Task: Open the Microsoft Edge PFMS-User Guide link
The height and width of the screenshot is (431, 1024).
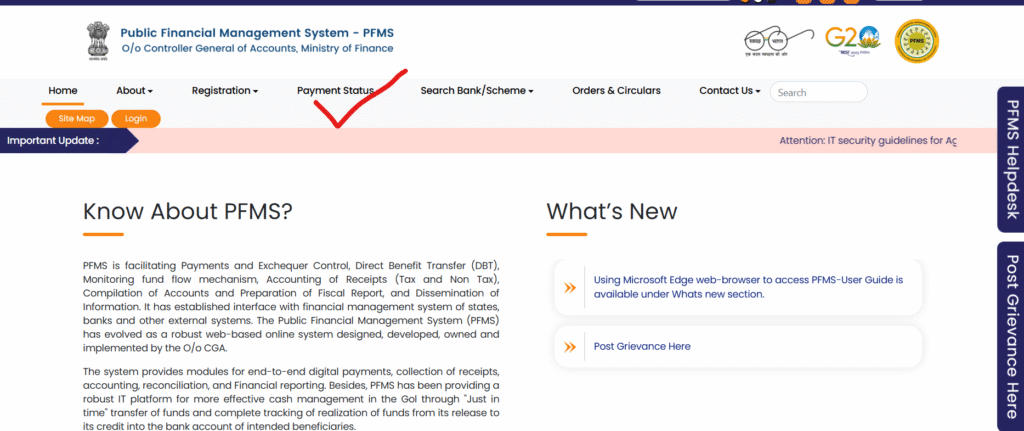Action: pos(748,287)
